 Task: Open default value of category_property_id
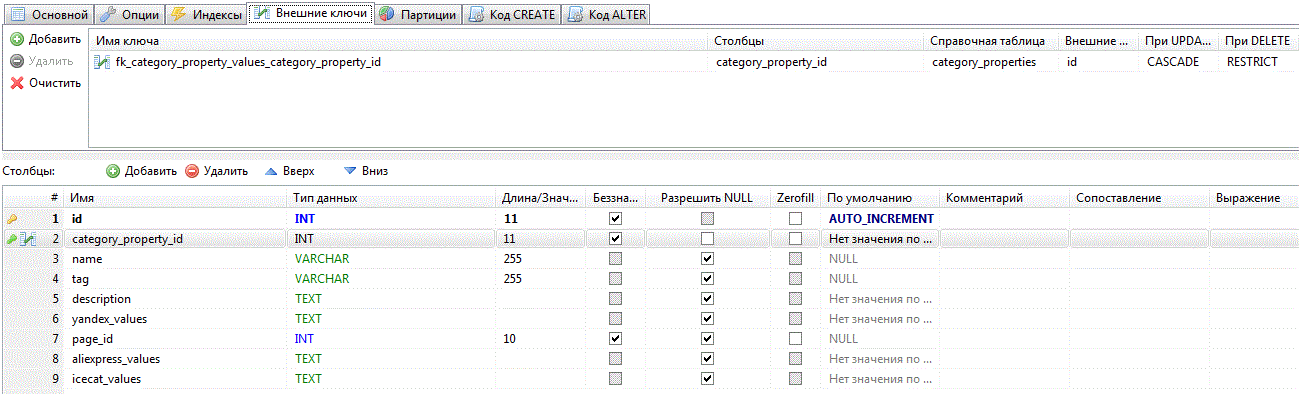pos(881,239)
